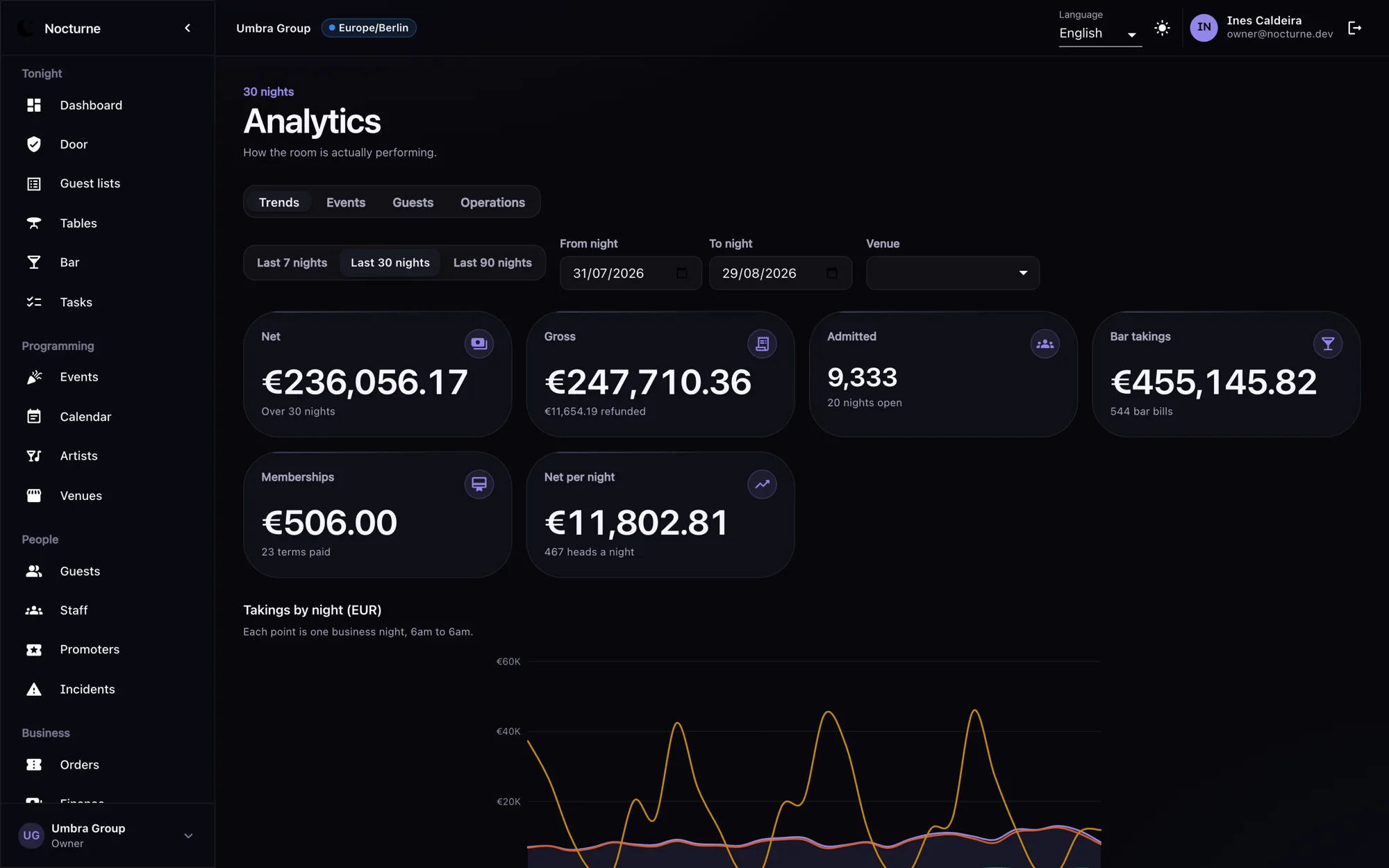Click the From night date field
1389x868 pixels.
click(x=631, y=273)
